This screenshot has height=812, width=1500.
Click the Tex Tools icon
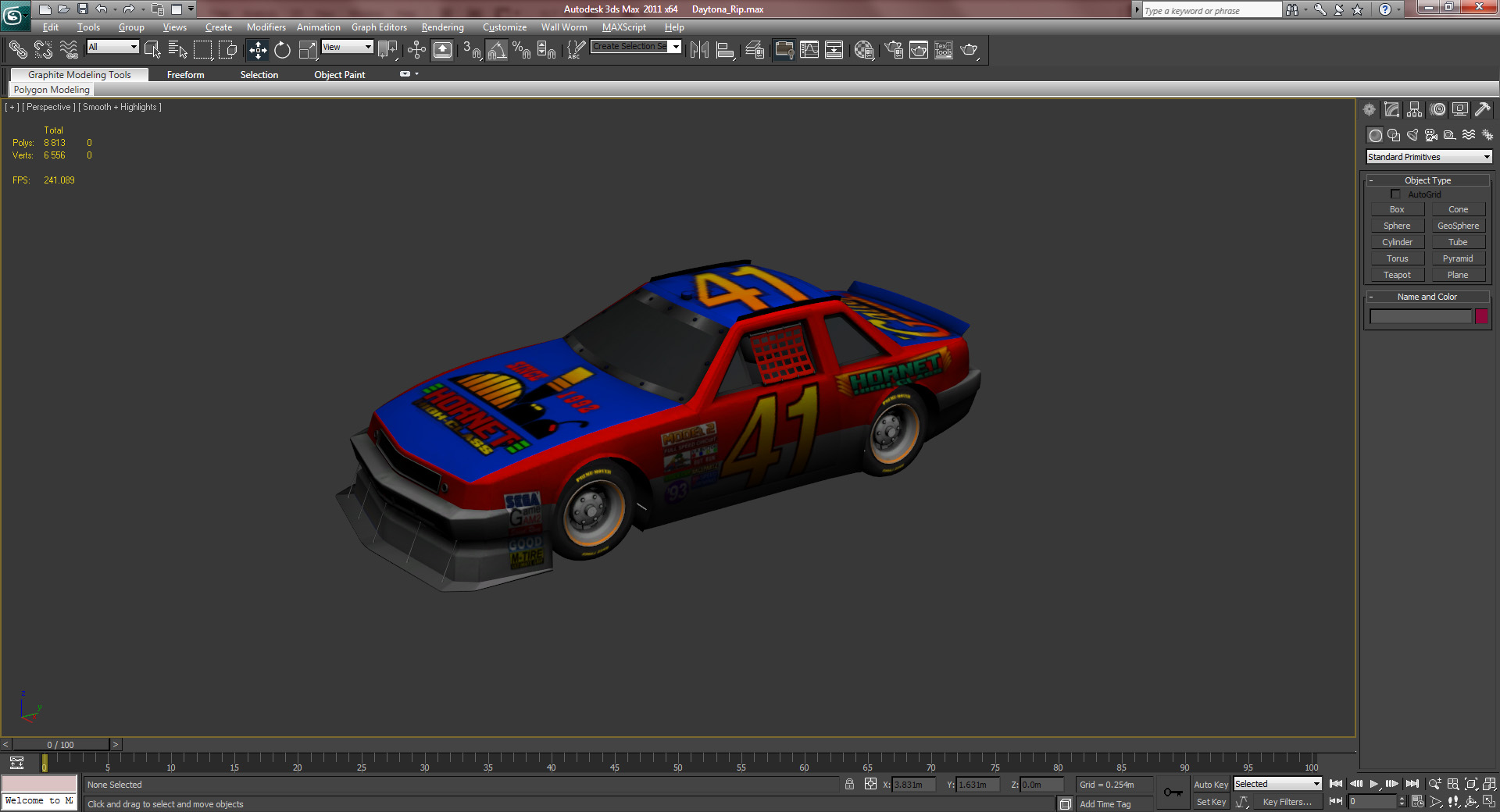point(944,50)
